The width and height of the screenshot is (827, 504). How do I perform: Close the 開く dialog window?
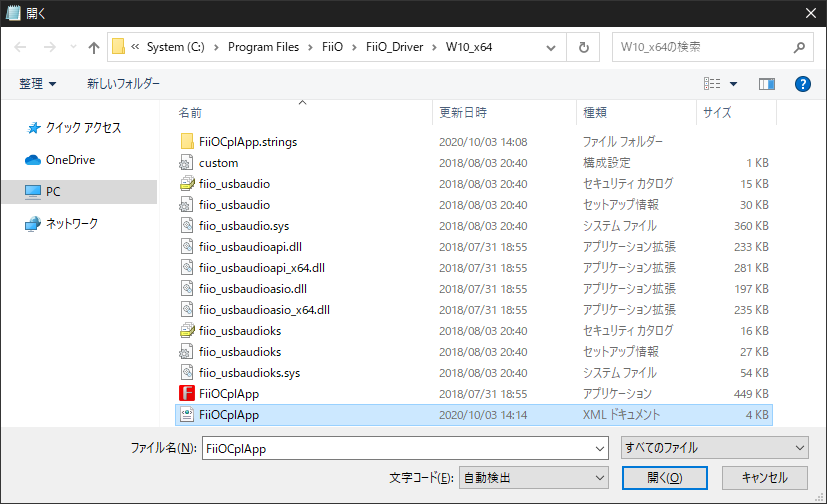coord(811,13)
